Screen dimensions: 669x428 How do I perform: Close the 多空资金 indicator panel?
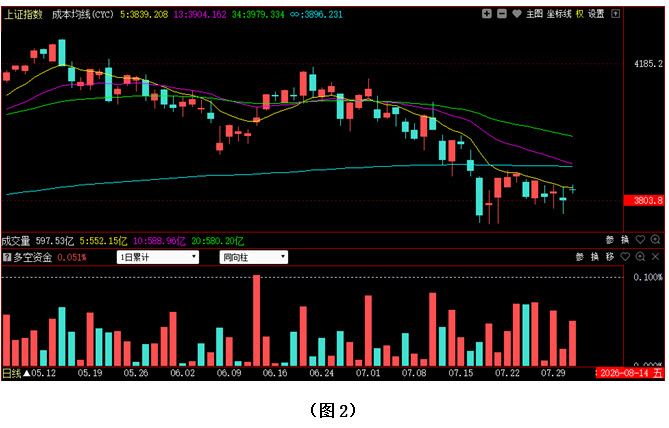(x=655, y=257)
